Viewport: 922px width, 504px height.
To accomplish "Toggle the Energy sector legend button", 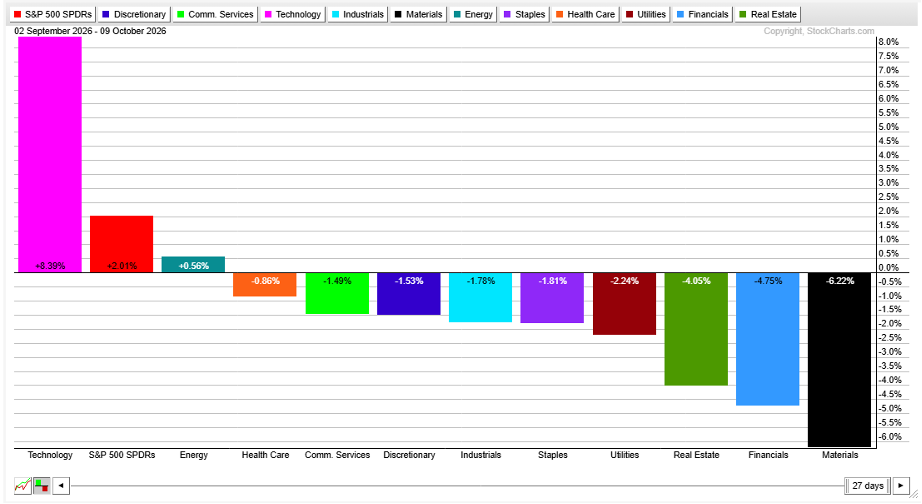I will click(x=473, y=14).
